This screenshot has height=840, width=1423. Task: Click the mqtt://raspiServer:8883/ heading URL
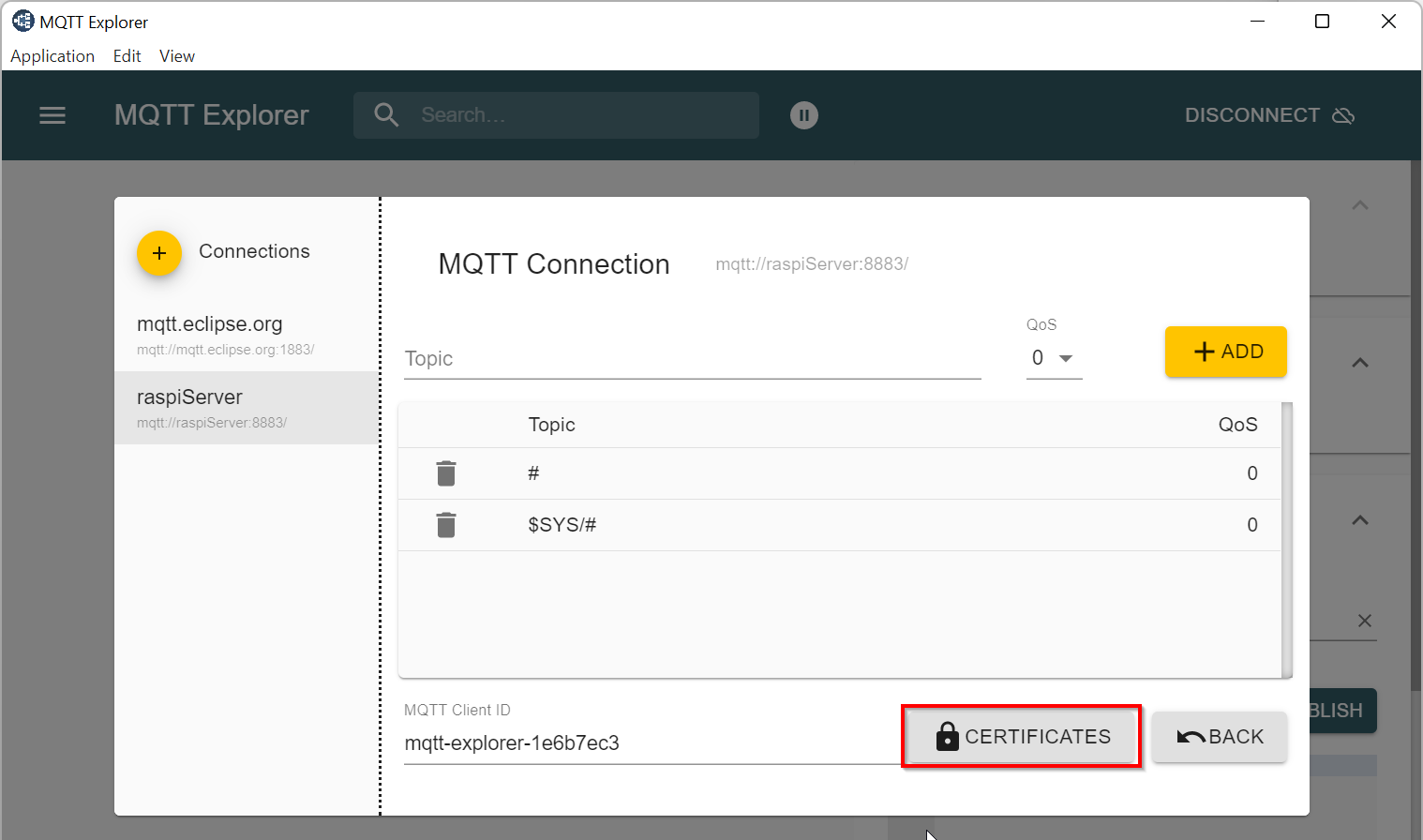tap(812, 264)
